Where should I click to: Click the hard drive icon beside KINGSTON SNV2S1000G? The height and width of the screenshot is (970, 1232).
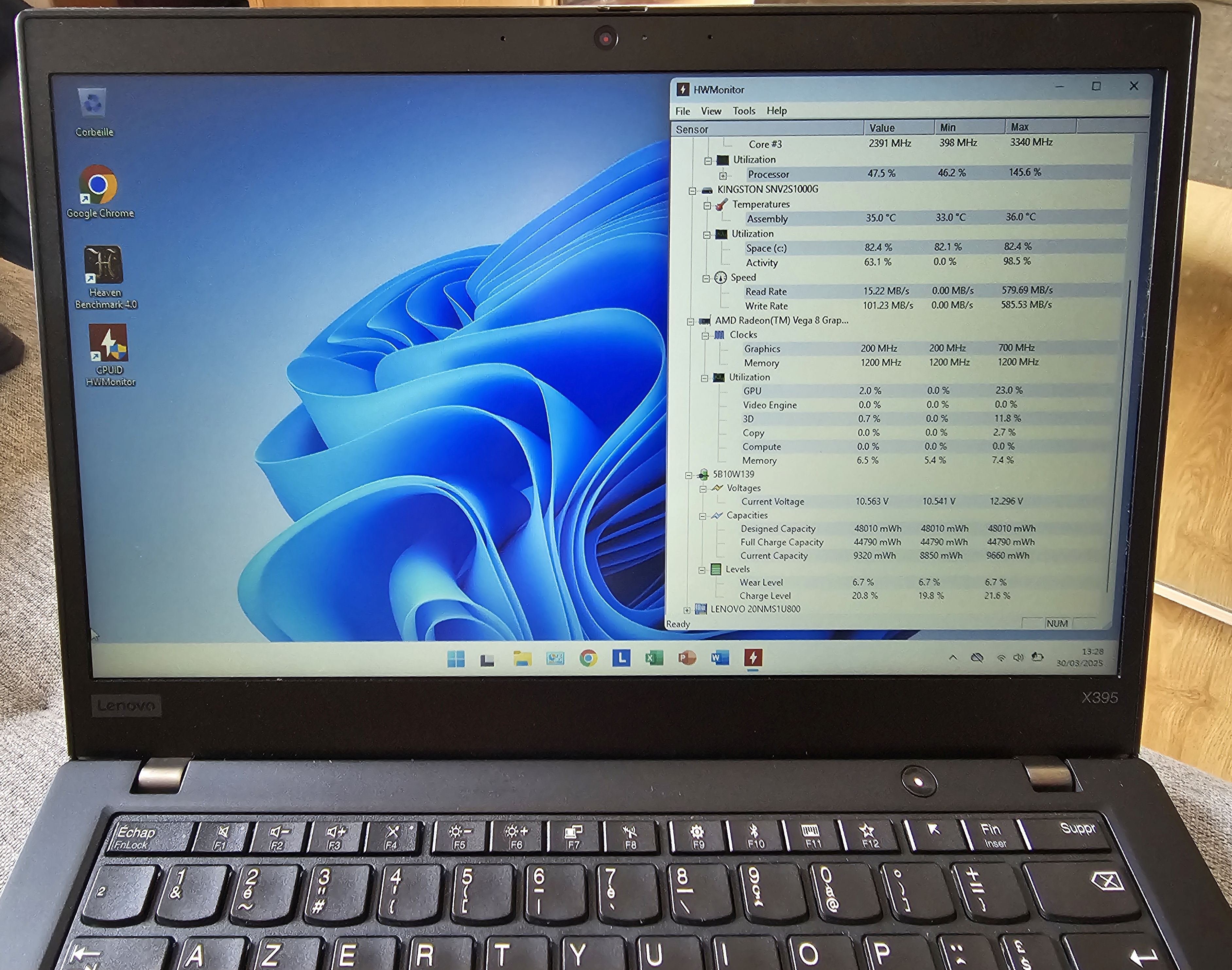tap(707, 190)
